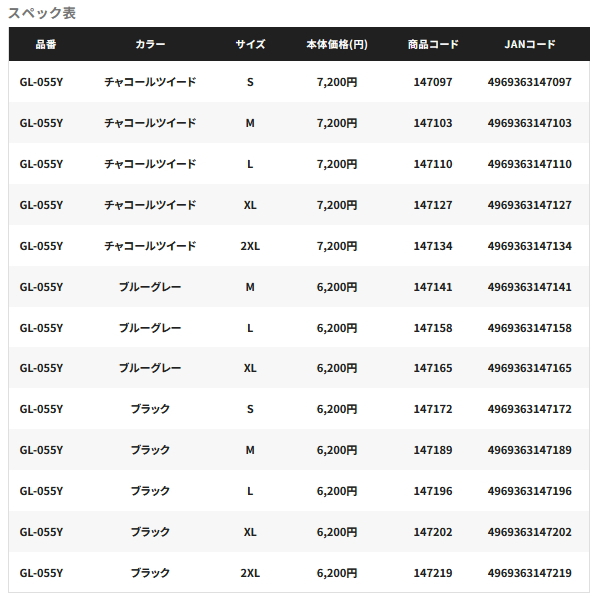Click product code 147202

(x=433, y=532)
